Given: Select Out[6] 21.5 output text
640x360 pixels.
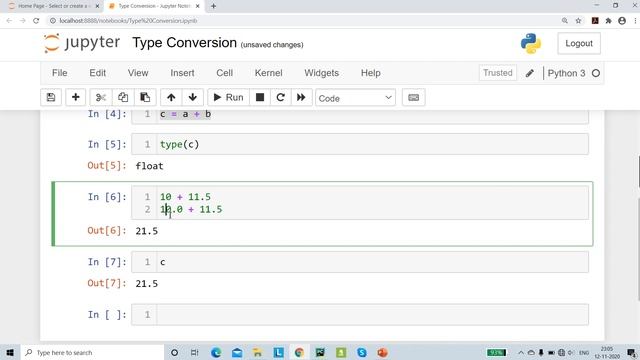Looking at the screenshot, I should tap(147, 231).
